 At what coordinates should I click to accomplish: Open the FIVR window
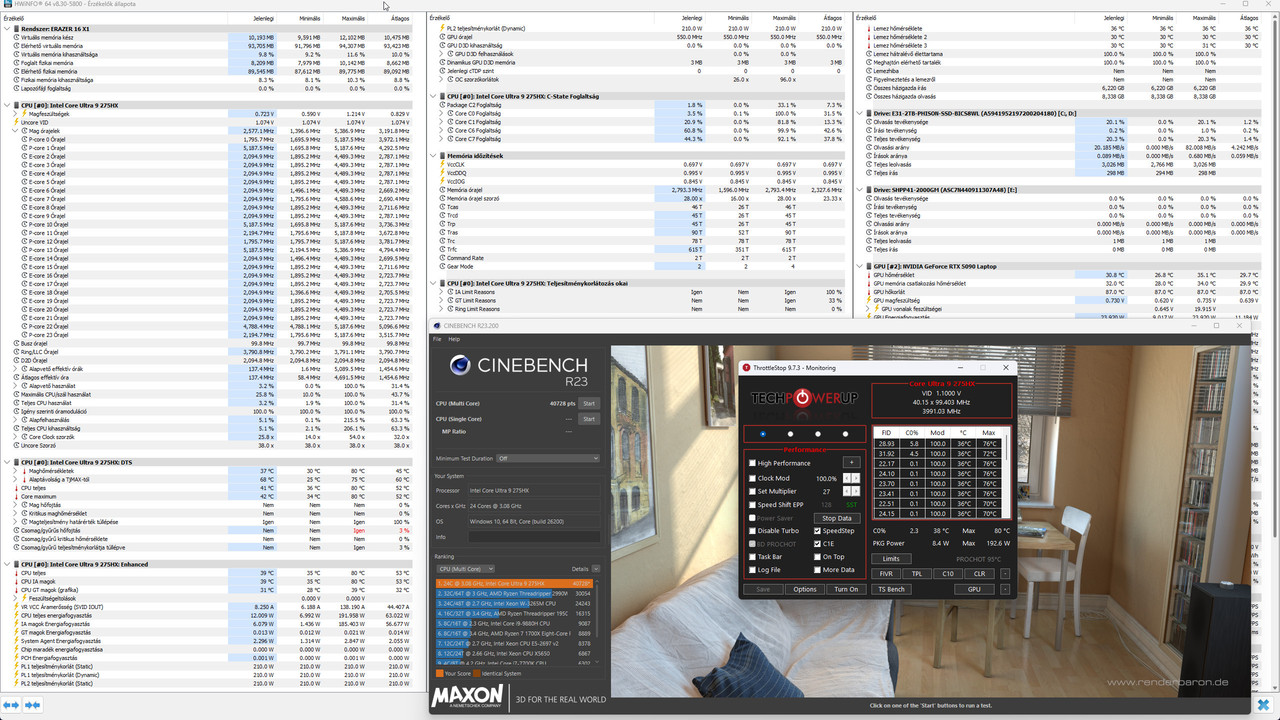[x=885, y=574]
